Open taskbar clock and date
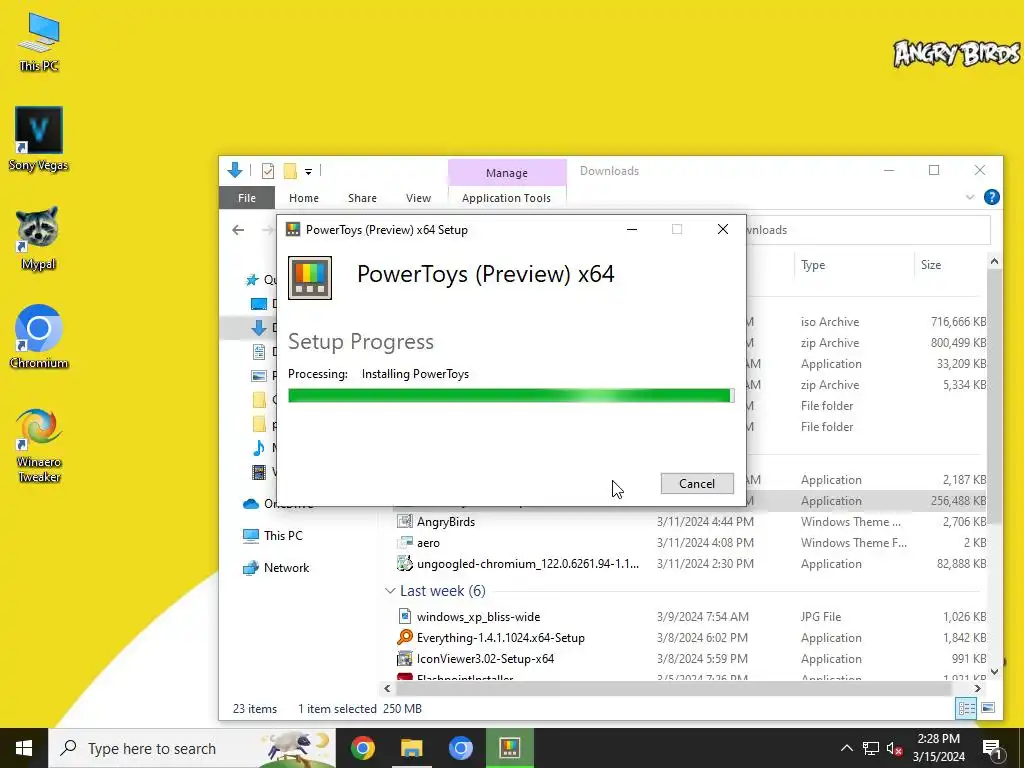The image size is (1024, 768). point(938,748)
